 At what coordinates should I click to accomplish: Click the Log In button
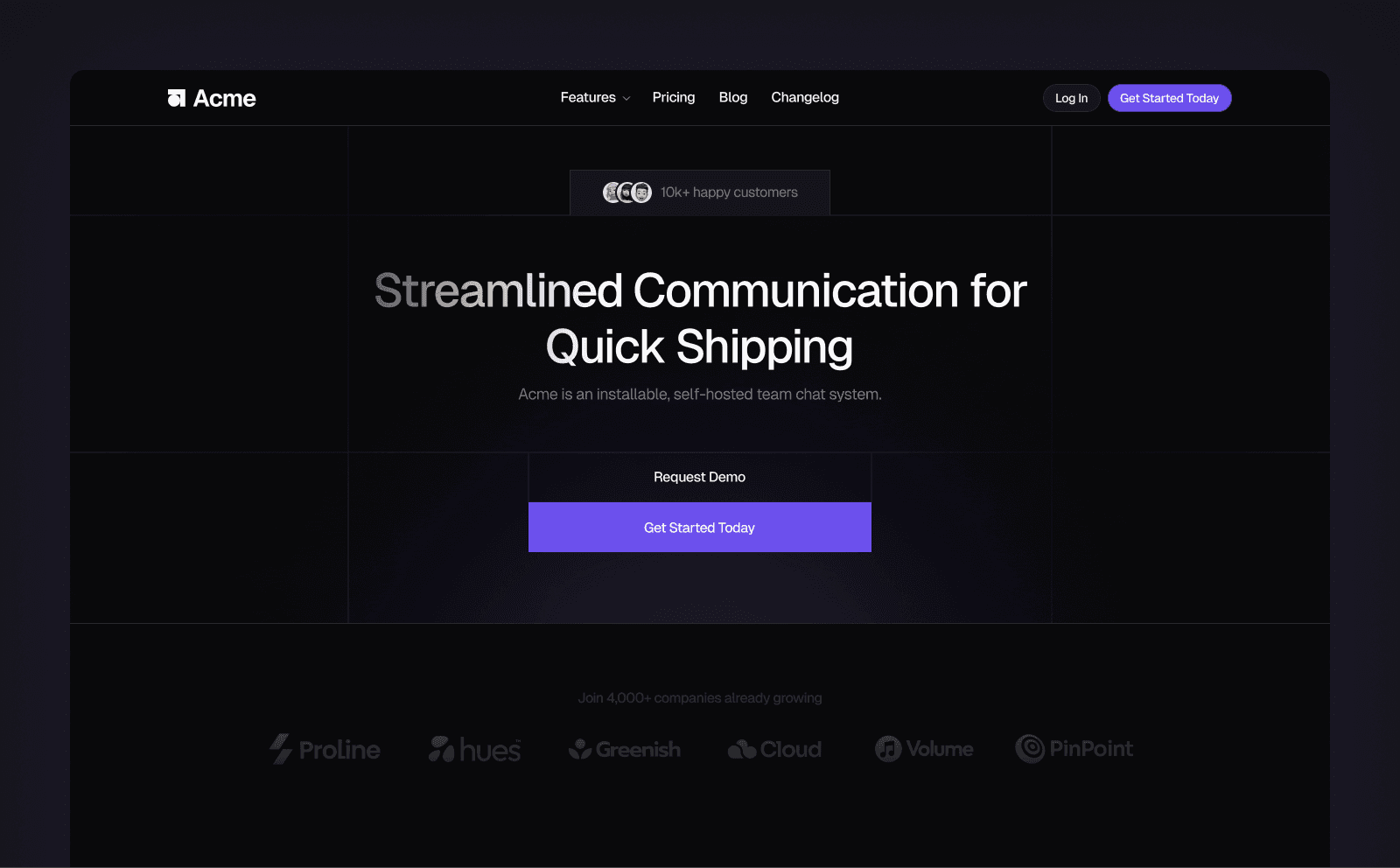click(1071, 98)
